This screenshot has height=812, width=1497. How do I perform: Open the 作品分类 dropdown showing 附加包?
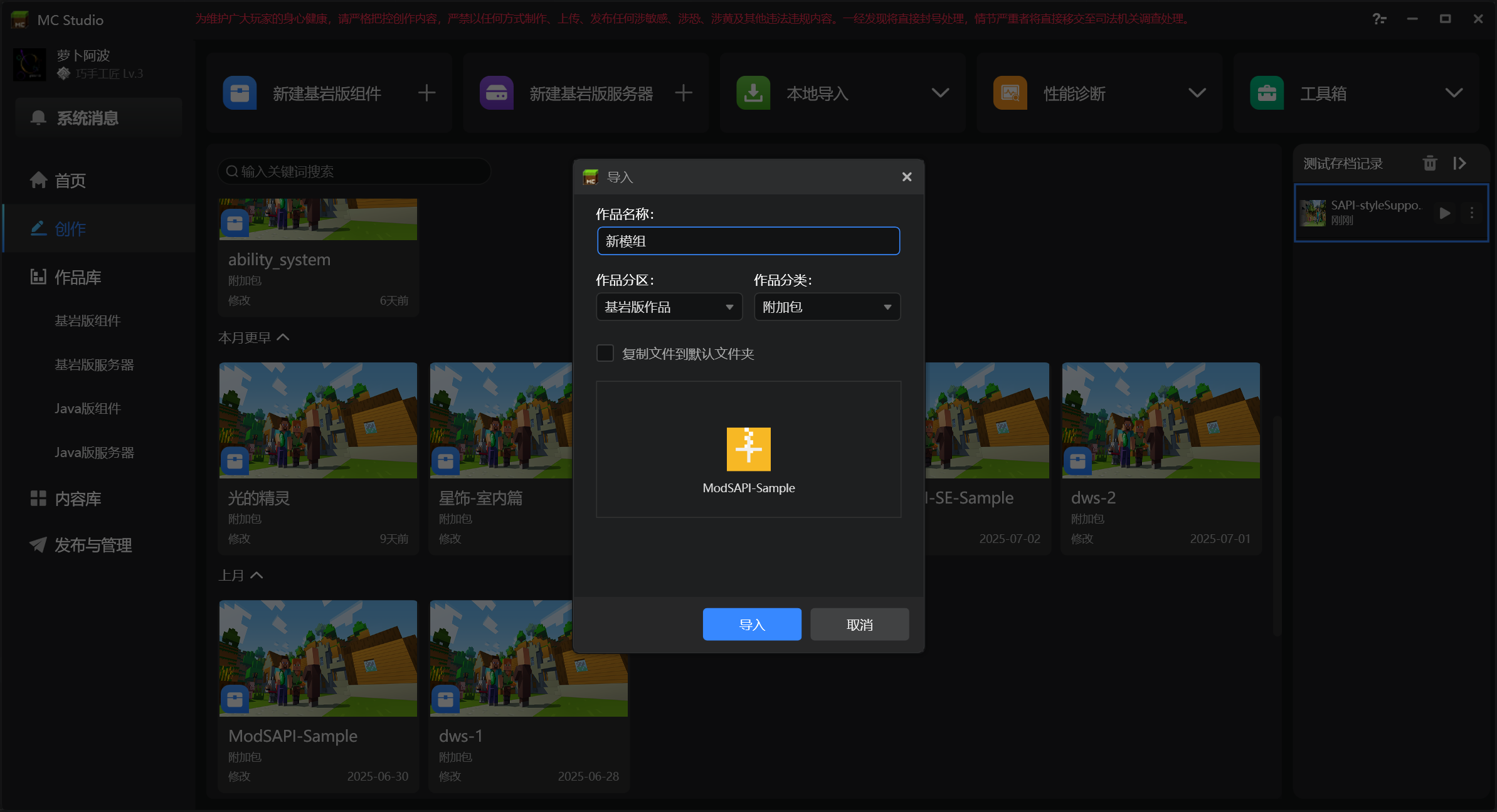[827, 307]
